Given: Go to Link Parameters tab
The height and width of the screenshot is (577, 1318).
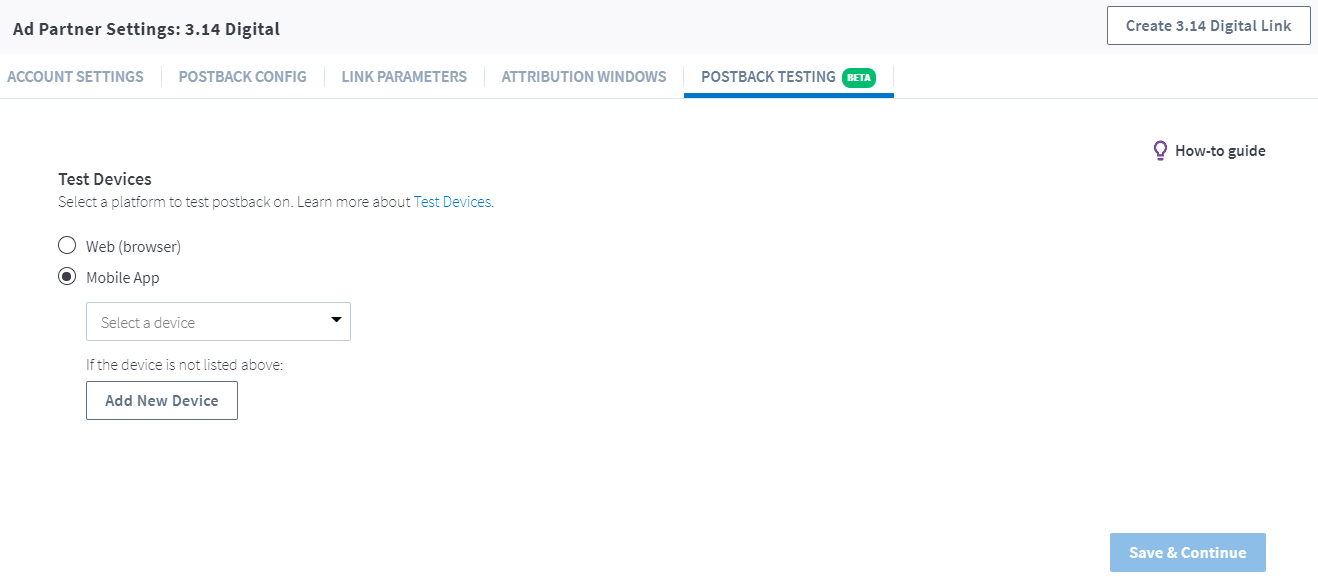Looking at the screenshot, I should [x=404, y=76].
